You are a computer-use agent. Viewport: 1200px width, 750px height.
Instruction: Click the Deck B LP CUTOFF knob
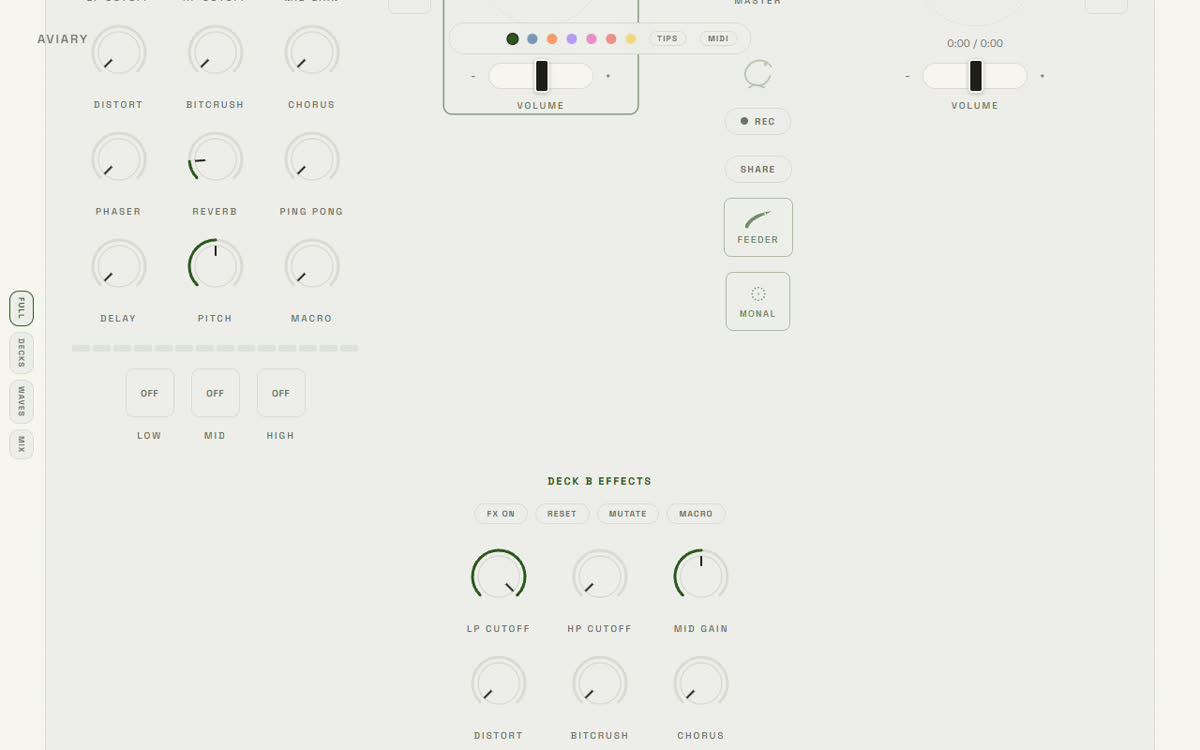pos(499,576)
